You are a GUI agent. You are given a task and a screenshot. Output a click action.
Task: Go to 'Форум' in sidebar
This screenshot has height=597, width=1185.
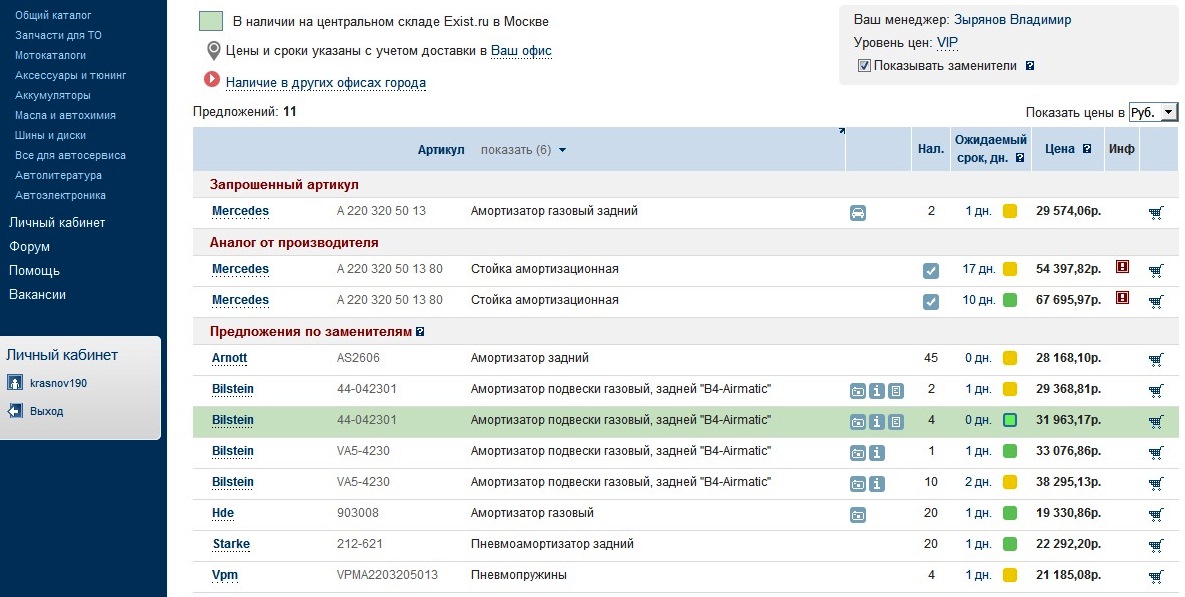tap(29, 246)
